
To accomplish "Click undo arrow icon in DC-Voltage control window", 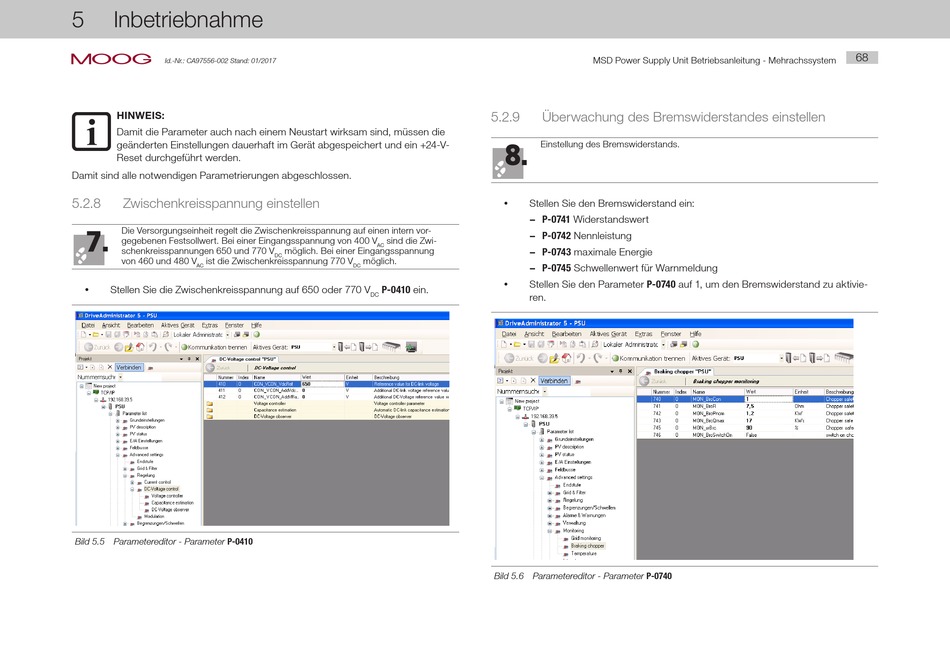I will click(x=153, y=347).
